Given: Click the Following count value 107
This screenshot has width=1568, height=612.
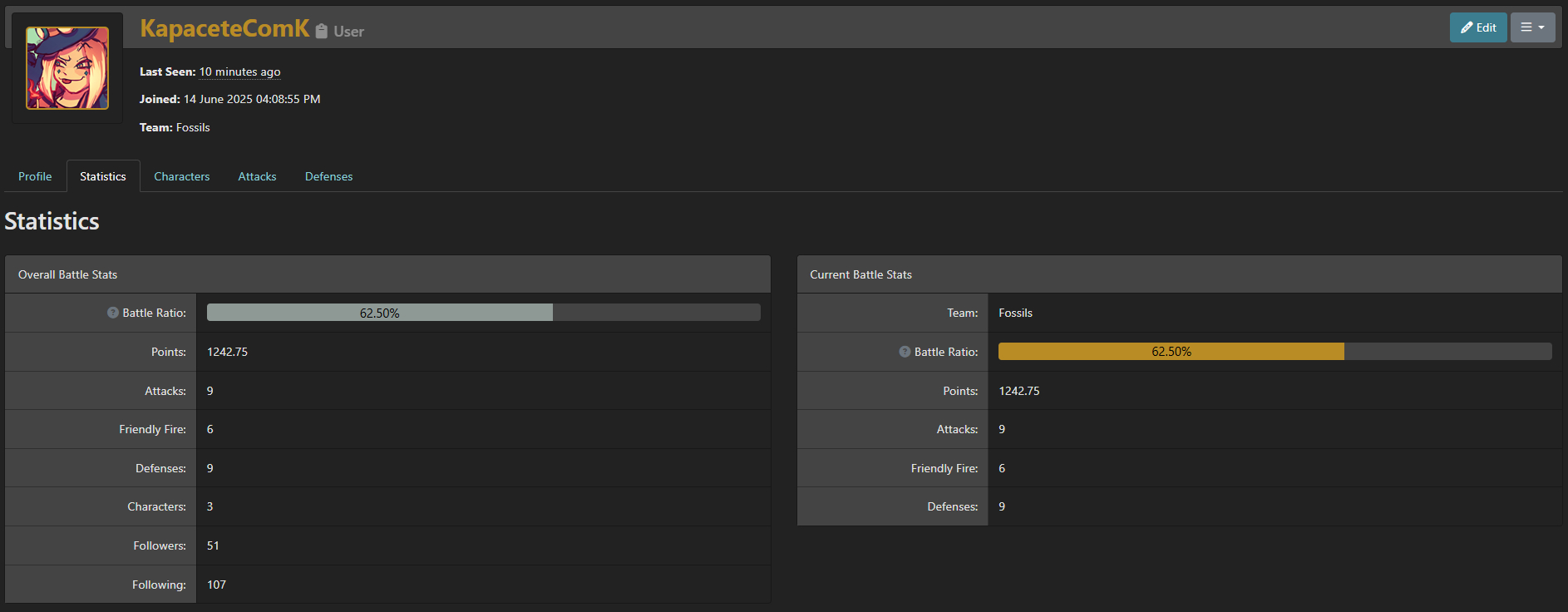Looking at the screenshot, I should 216,585.
